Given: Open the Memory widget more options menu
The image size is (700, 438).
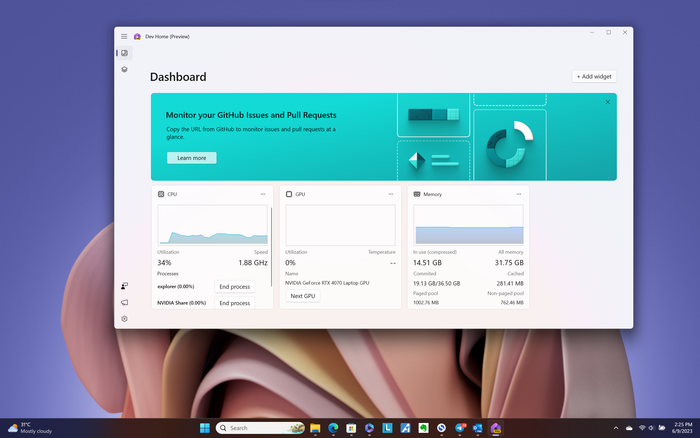Looking at the screenshot, I should point(519,194).
